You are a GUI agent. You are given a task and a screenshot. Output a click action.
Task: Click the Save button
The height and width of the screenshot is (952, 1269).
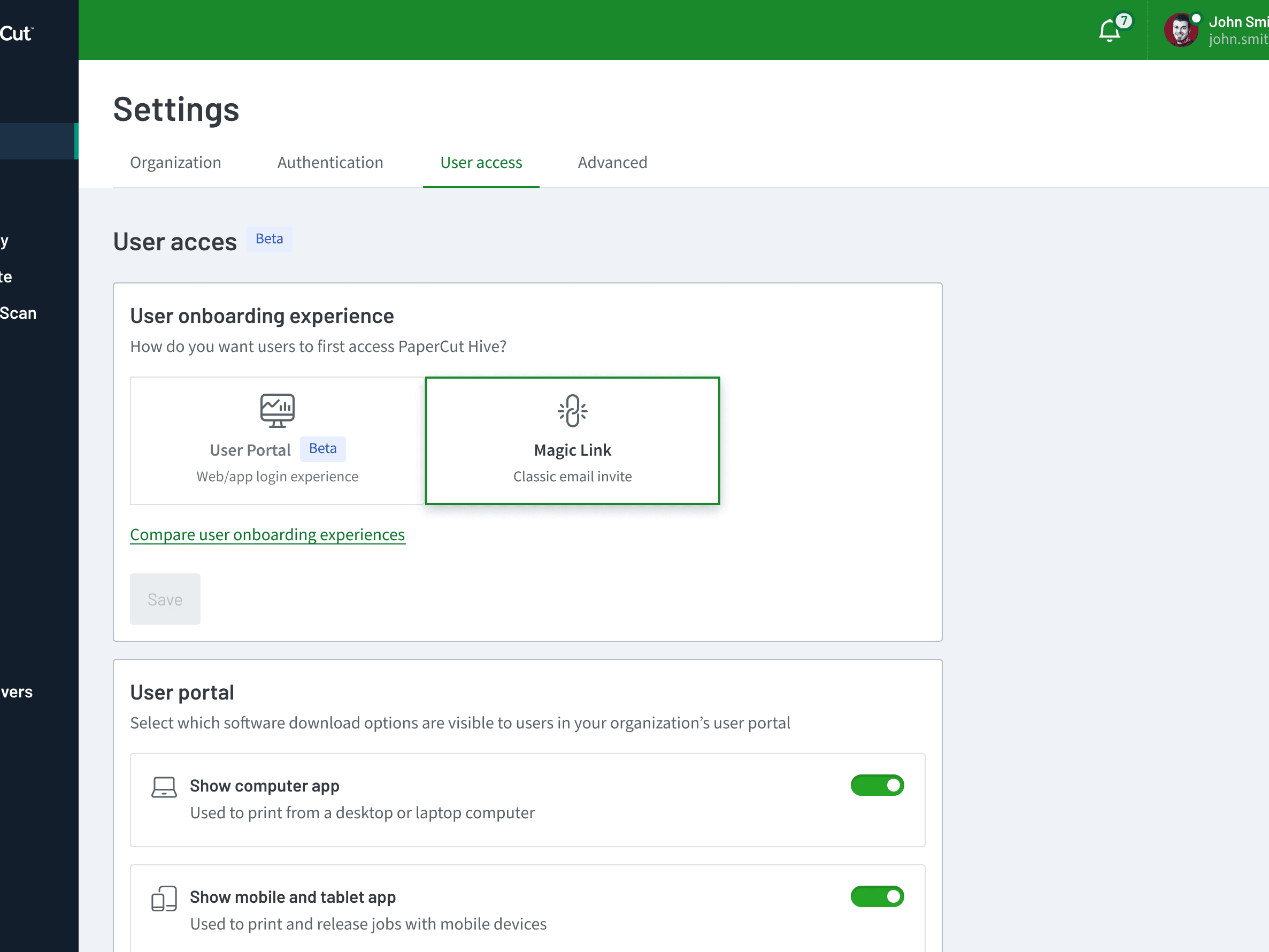(165, 599)
